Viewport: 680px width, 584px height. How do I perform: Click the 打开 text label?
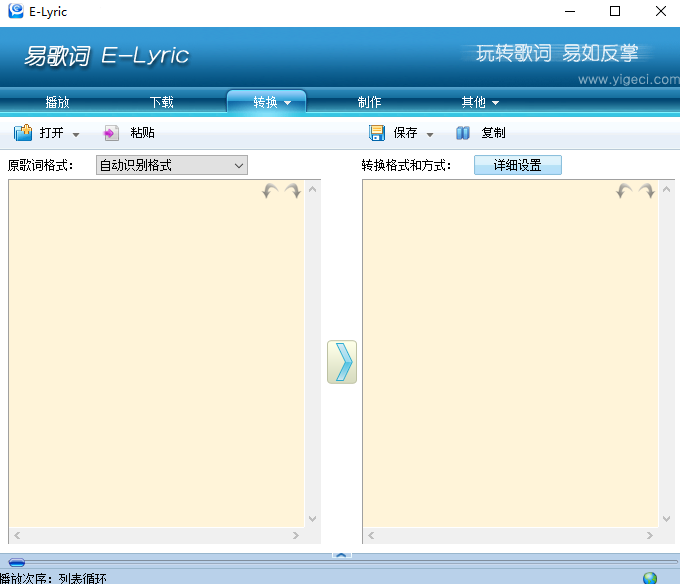click(52, 133)
